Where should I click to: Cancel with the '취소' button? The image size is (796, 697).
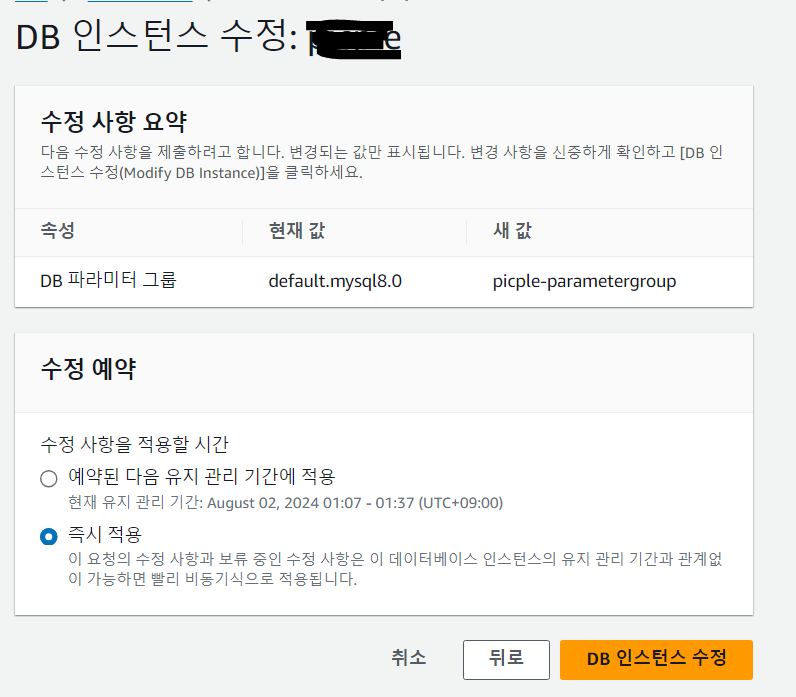408,658
